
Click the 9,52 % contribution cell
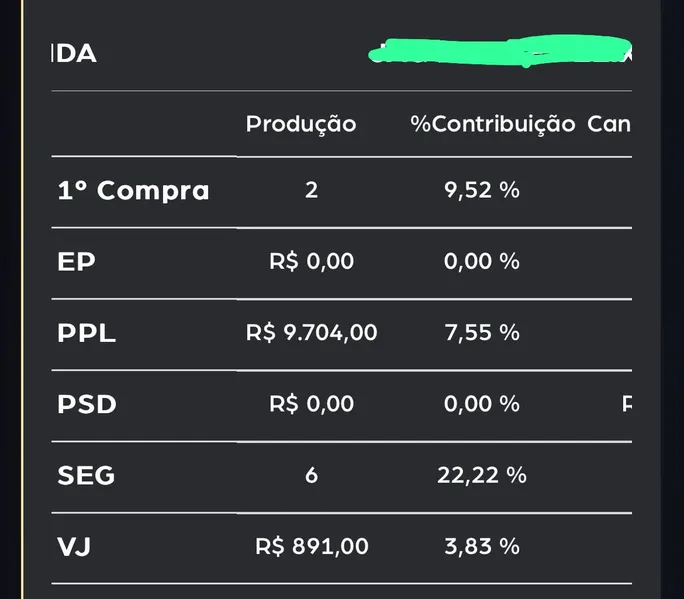click(x=482, y=190)
